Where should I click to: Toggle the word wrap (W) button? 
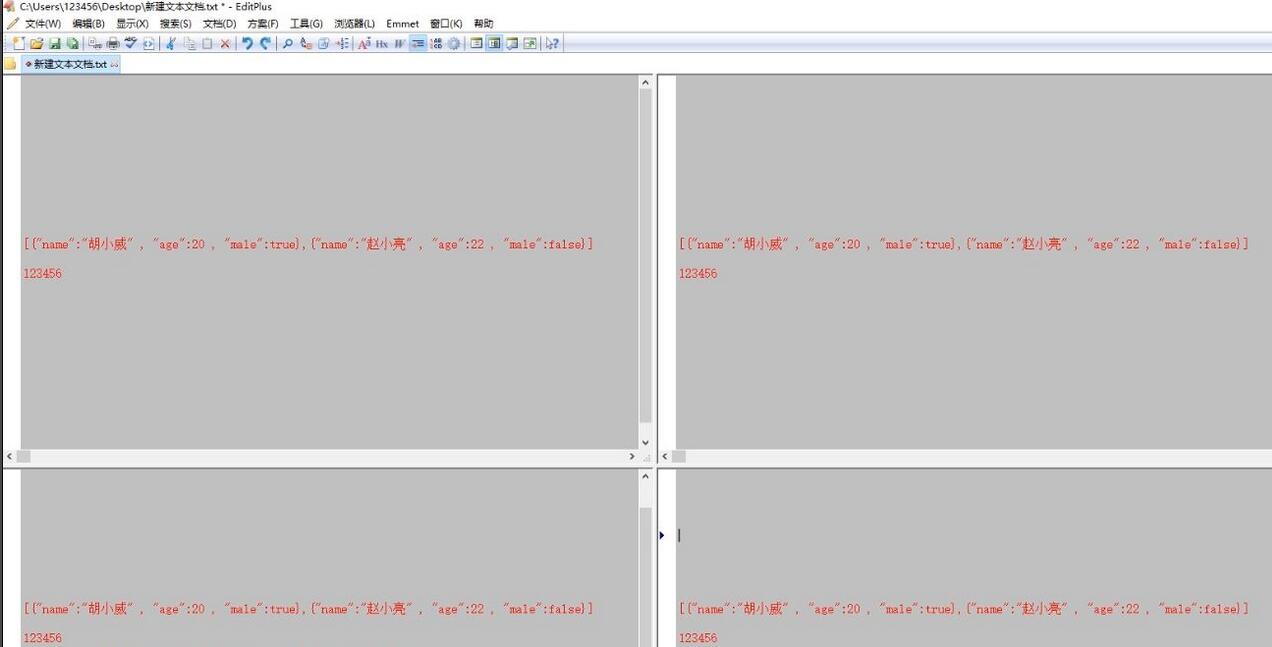tap(400, 43)
